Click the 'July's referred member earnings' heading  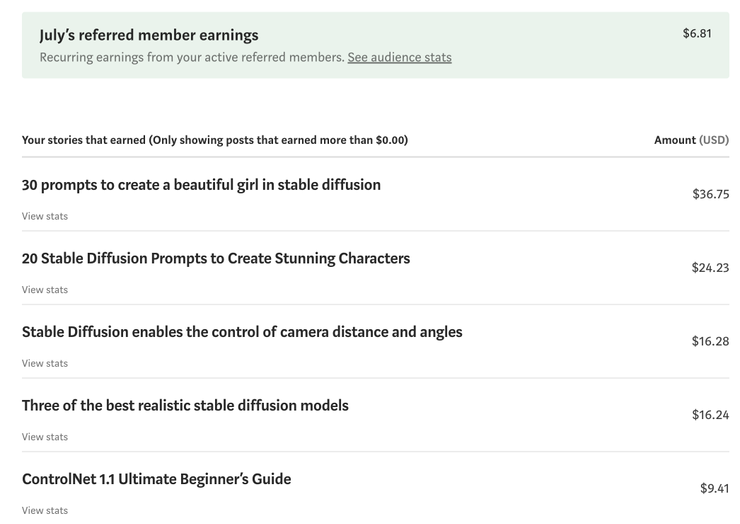pos(149,35)
